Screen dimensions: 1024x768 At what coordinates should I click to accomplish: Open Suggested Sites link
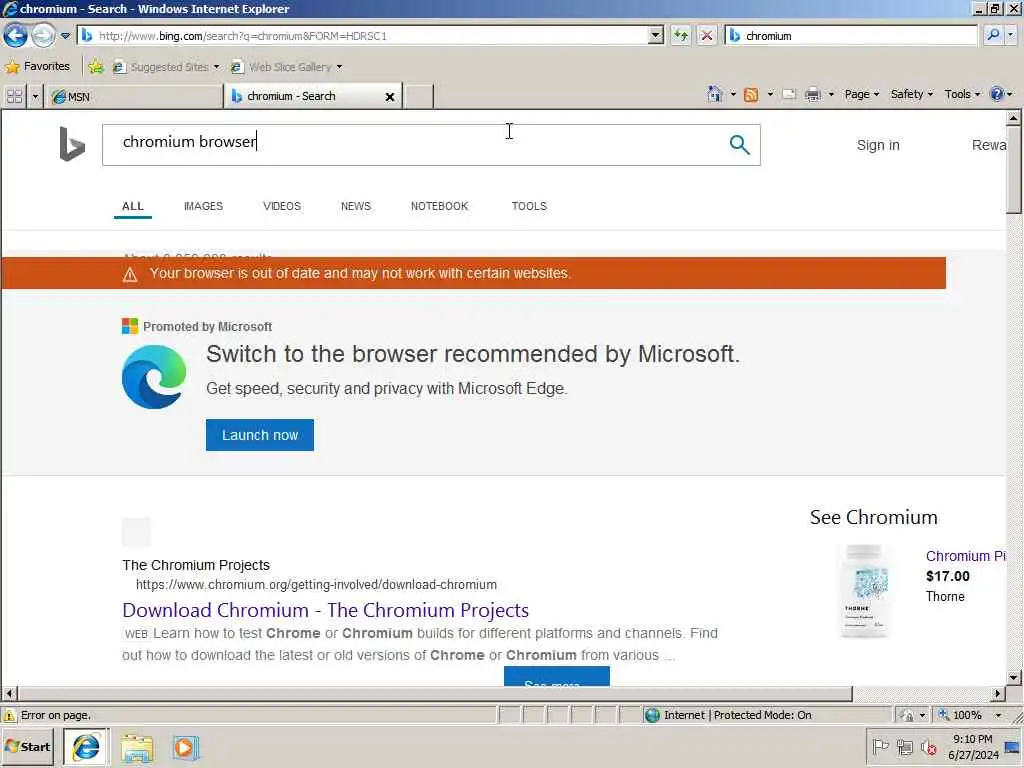(x=165, y=67)
